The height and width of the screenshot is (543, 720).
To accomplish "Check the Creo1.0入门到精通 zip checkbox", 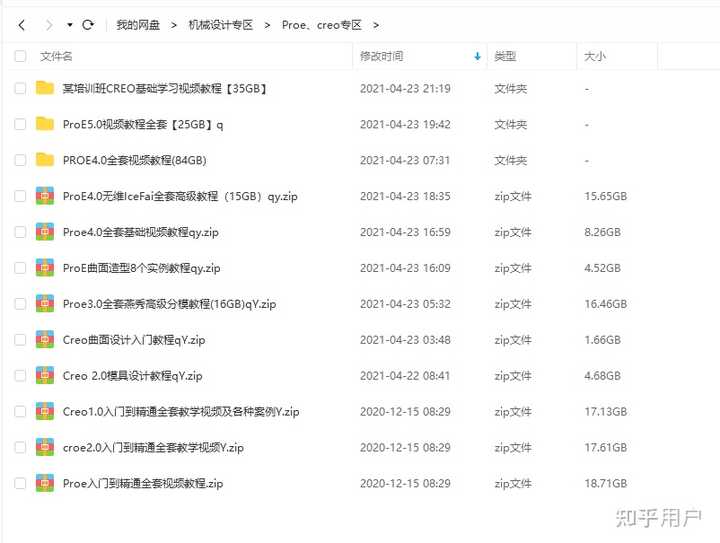I will 20,411.
